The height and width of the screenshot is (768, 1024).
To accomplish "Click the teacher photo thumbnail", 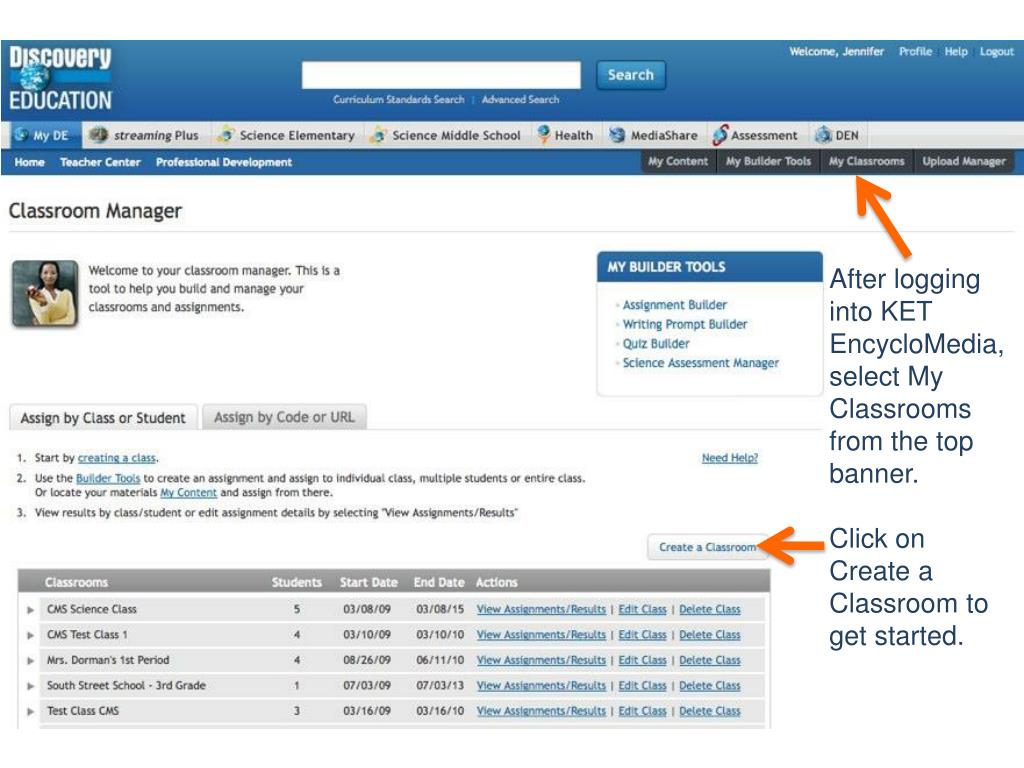I will pos(45,293).
